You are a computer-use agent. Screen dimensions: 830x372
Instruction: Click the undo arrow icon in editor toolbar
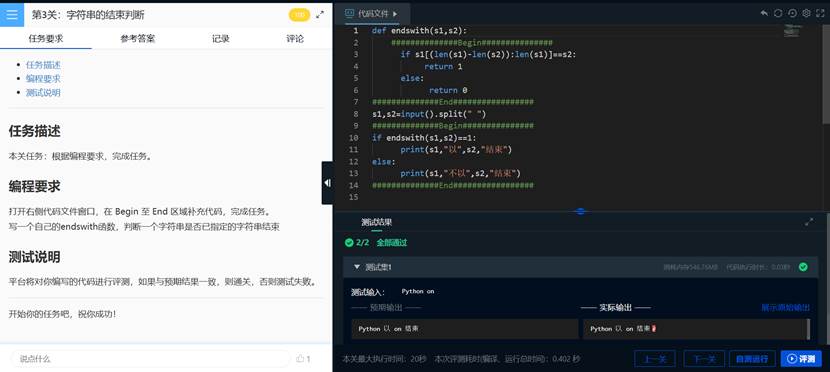(764, 13)
